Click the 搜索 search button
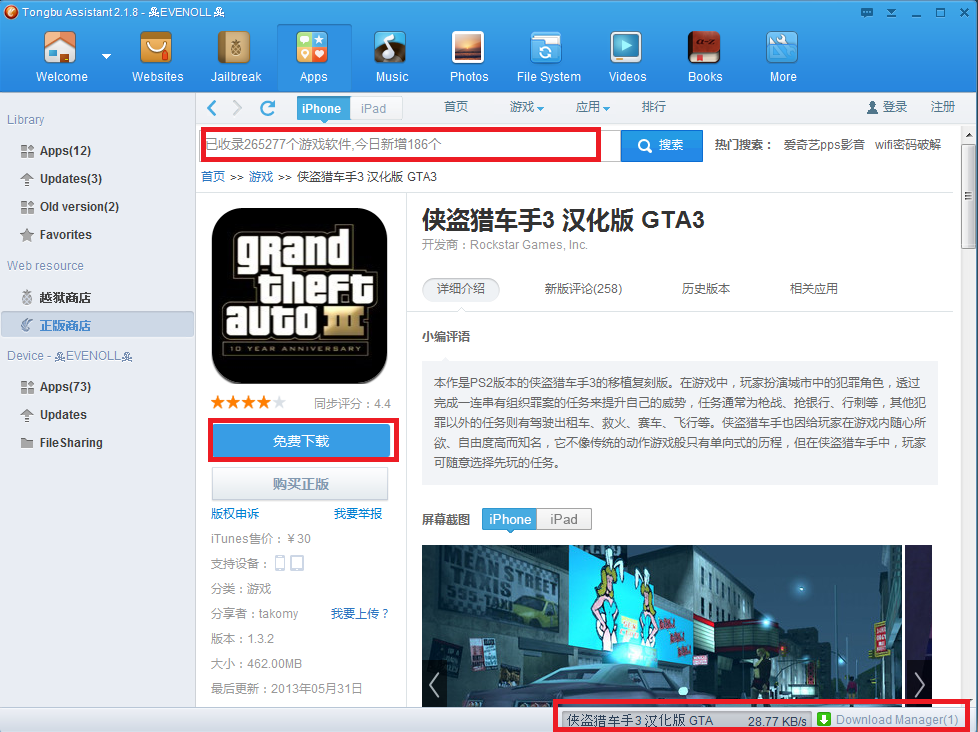This screenshot has width=978, height=732. (x=661, y=145)
